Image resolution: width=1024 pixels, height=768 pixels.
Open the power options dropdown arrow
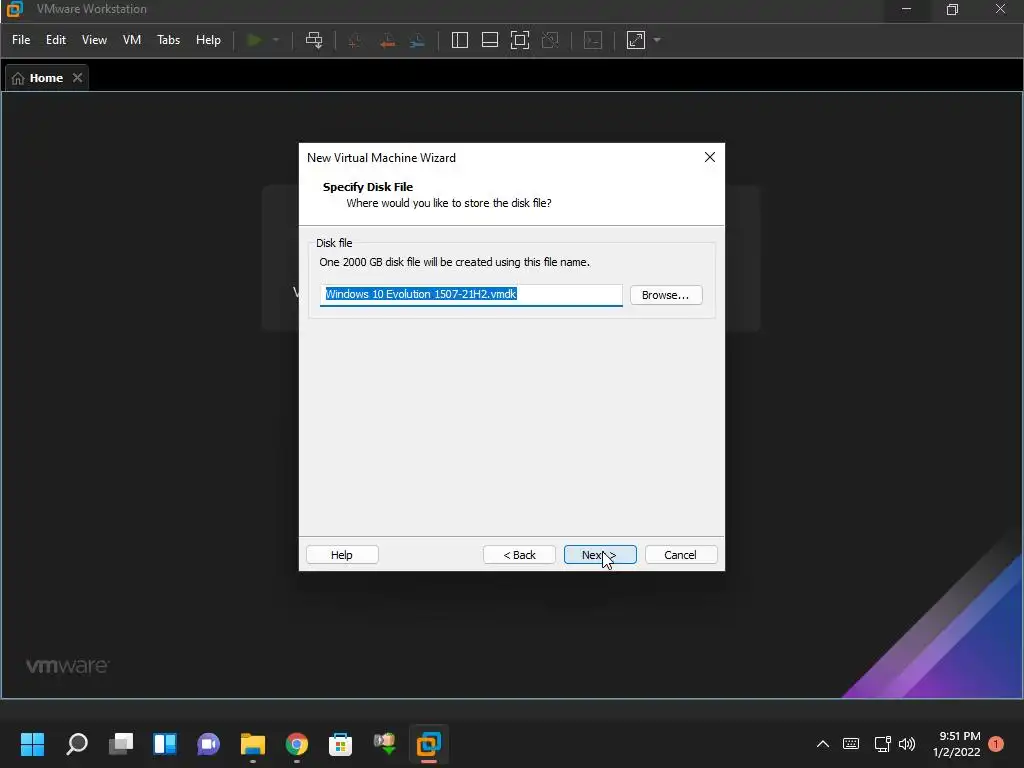click(276, 40)
